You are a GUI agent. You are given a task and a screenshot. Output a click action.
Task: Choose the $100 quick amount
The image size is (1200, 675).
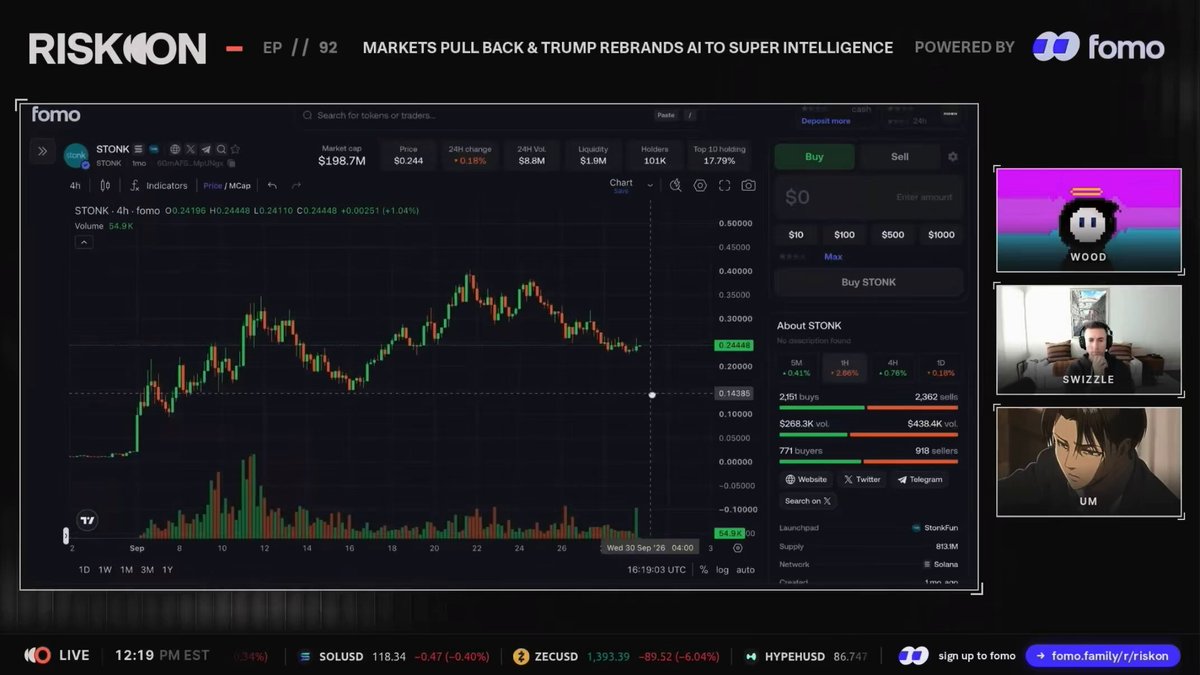[x=844, y=235]
